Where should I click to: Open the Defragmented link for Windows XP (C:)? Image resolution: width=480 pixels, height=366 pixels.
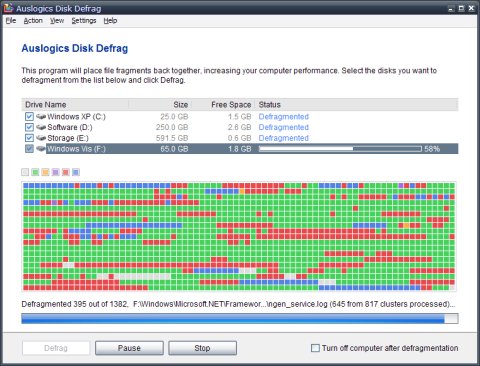(284, 116)
